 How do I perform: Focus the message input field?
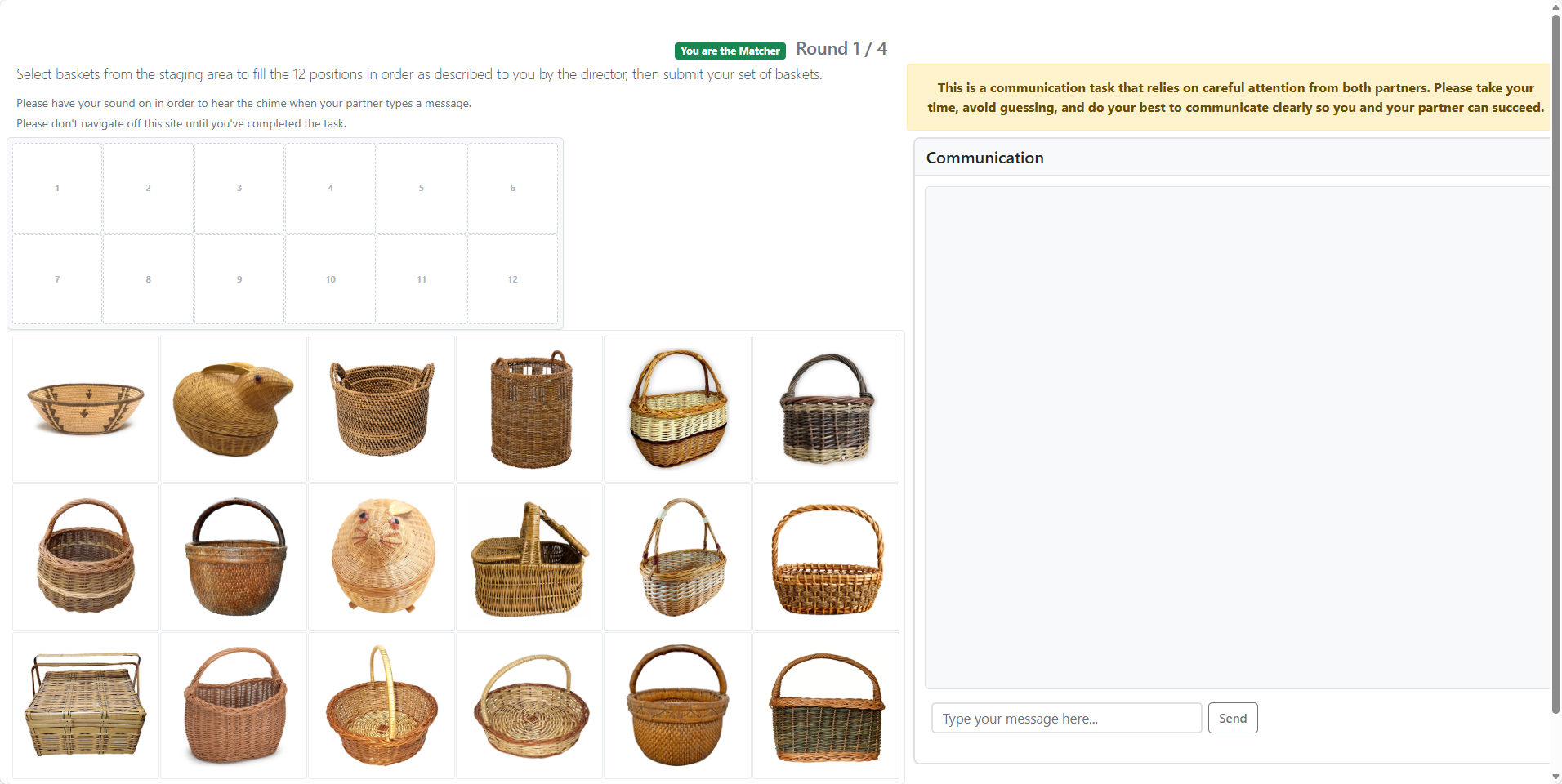point(1066,719)
